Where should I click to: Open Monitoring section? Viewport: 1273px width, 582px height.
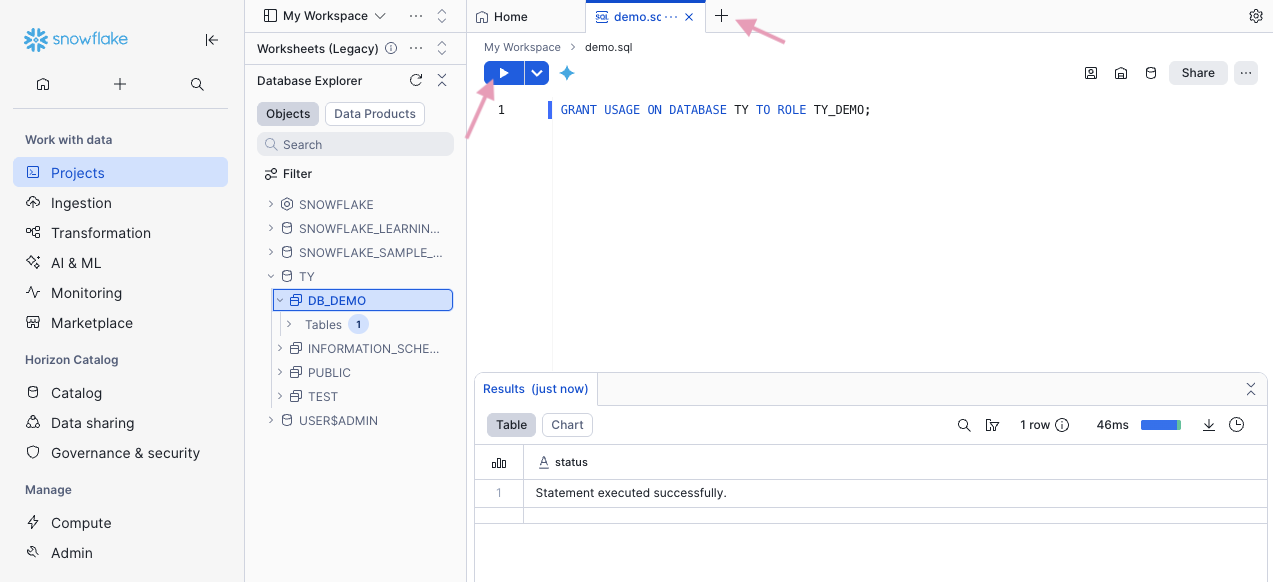[x=120, y=293]
